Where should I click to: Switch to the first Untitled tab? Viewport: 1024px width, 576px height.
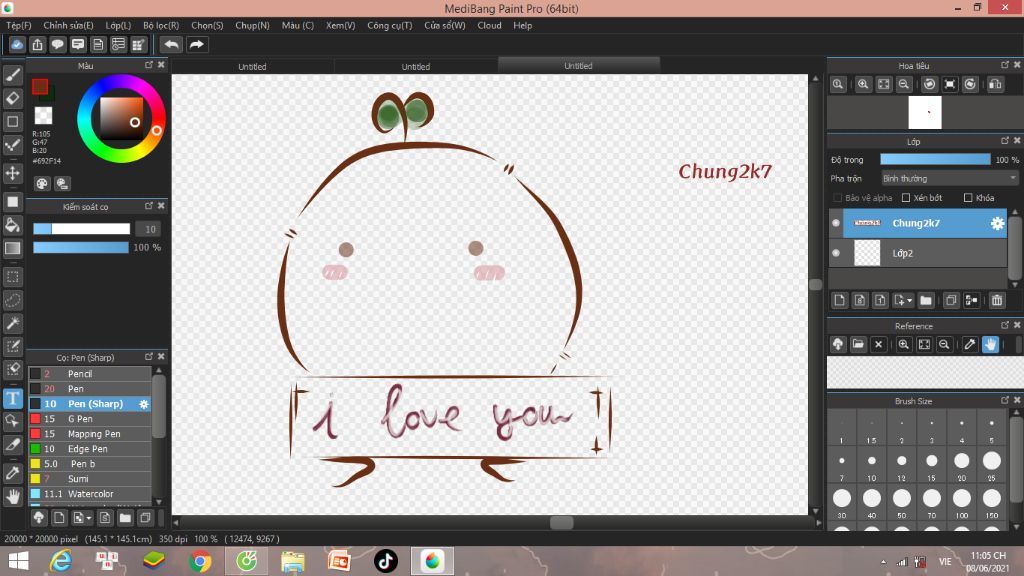252,66
